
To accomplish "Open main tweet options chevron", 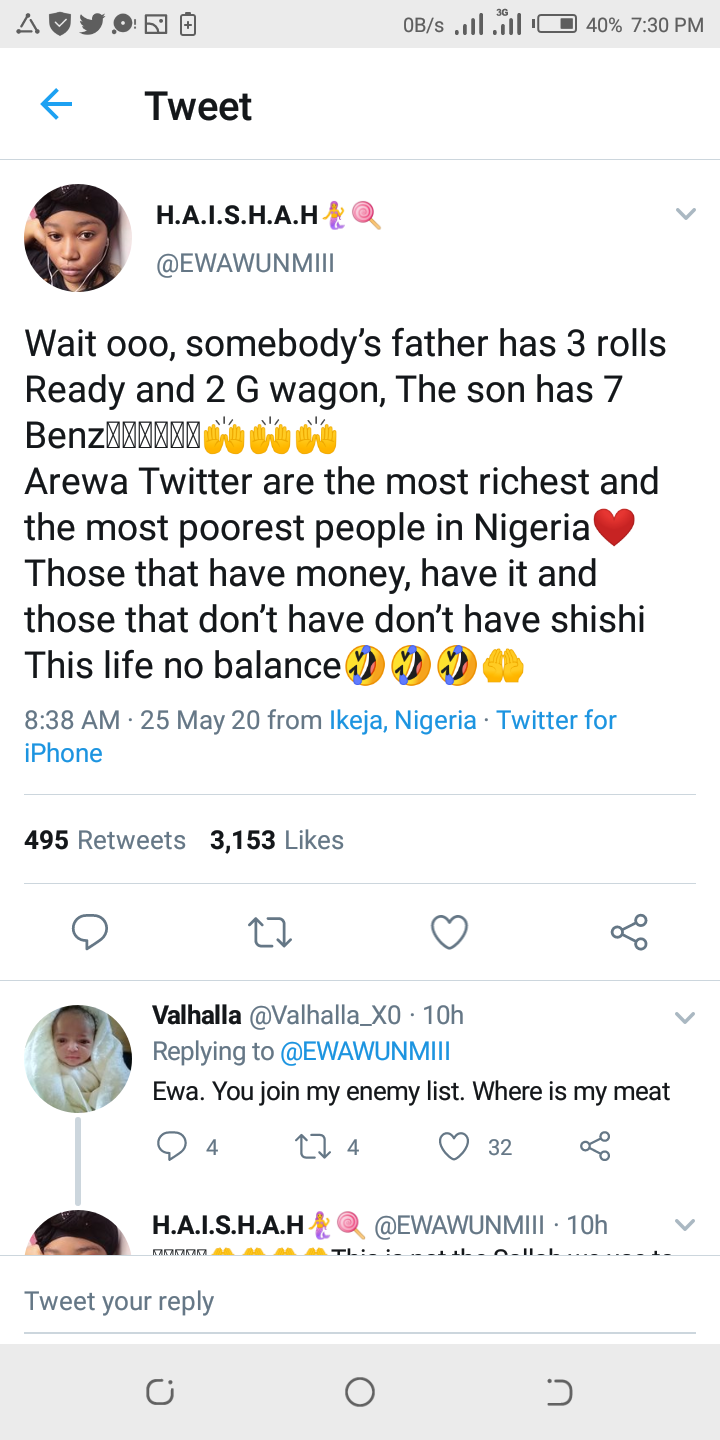I will coord(685,214).
